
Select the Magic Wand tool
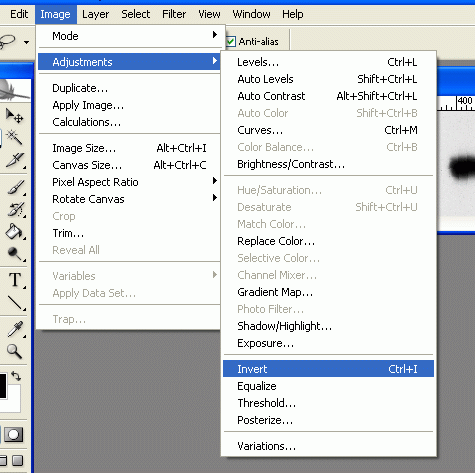14,137
